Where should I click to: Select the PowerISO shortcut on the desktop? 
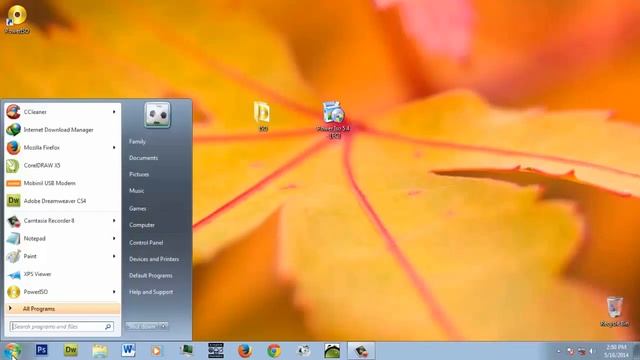[x=17, y=19]
